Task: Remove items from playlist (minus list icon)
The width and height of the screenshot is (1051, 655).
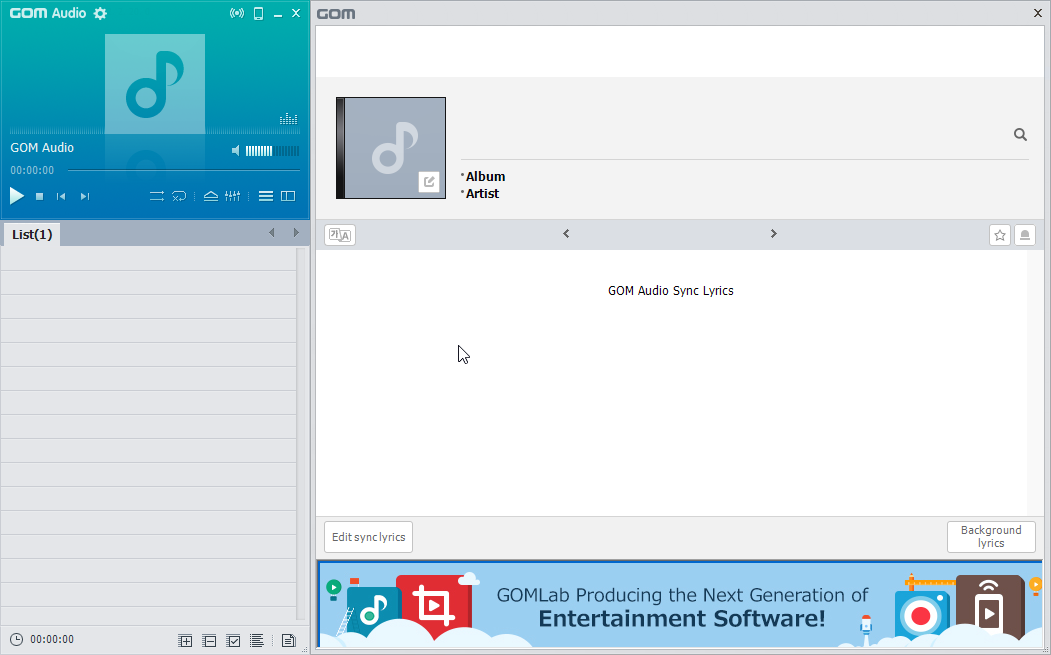Action: (209, 641)
